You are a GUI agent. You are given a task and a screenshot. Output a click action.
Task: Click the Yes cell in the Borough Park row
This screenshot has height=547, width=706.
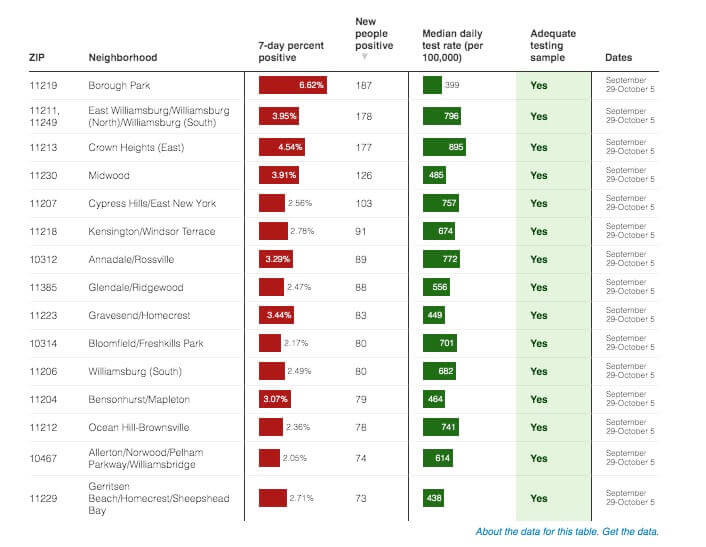click(x=539, y=86)
